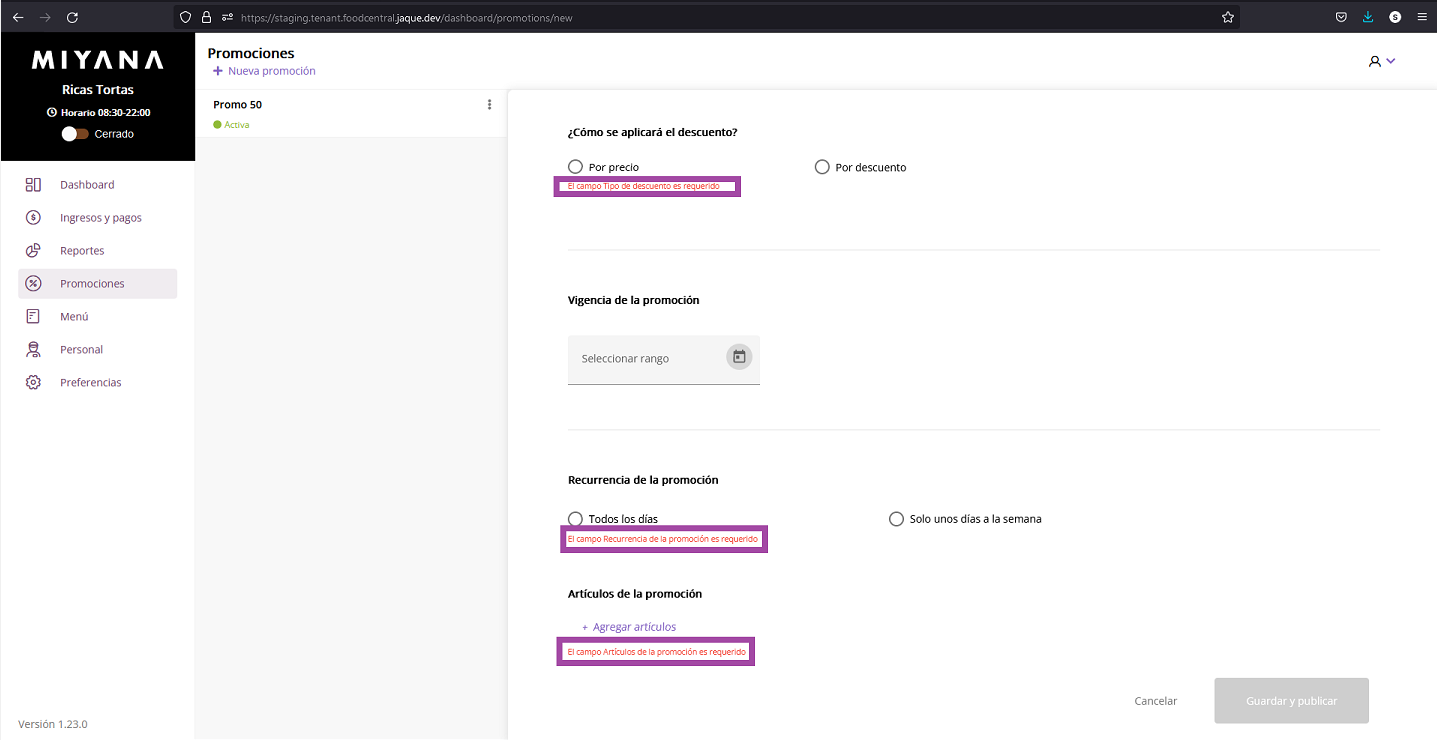Click the Personal staff icon

[x=33, y=349]
